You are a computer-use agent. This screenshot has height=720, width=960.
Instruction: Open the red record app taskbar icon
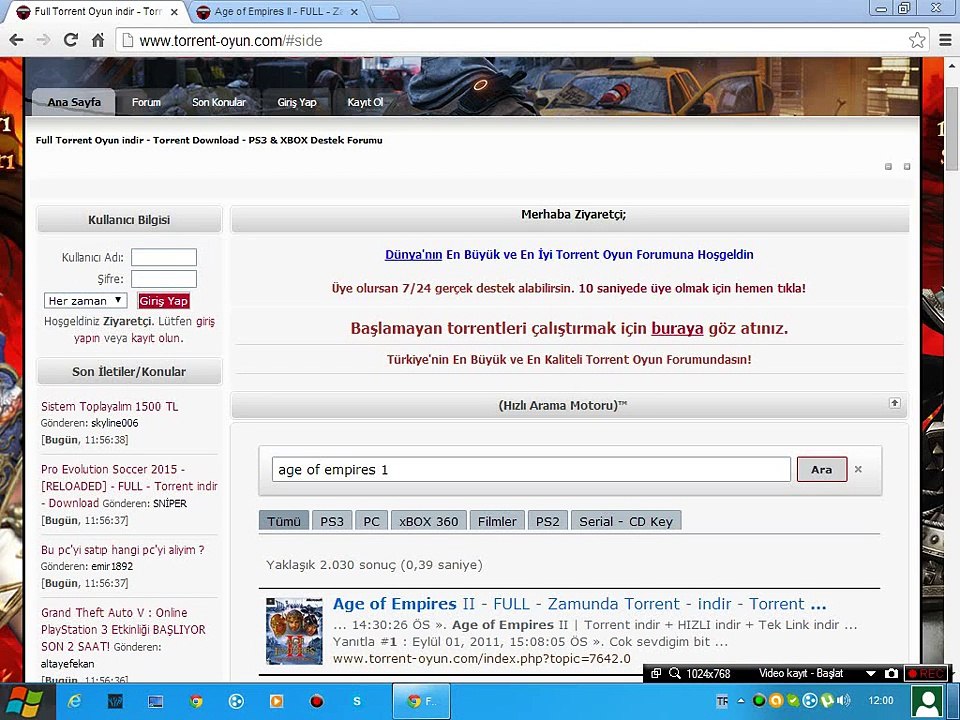click(317, 702)
